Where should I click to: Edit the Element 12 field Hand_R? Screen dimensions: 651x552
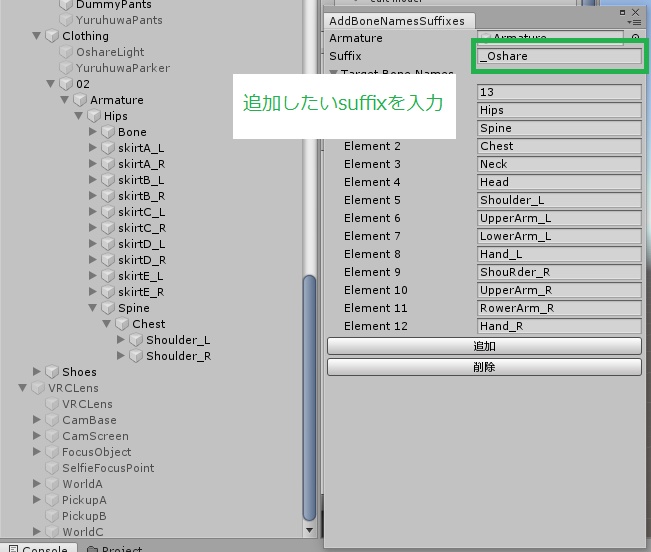tap(559, 326)
